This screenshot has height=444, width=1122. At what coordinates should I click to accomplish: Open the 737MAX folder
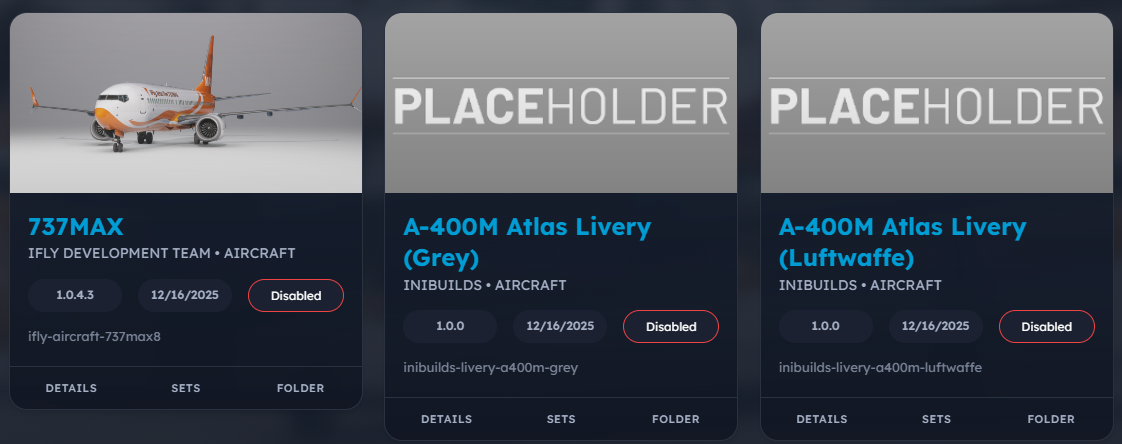pyautogui.click(x=300, y=388)
